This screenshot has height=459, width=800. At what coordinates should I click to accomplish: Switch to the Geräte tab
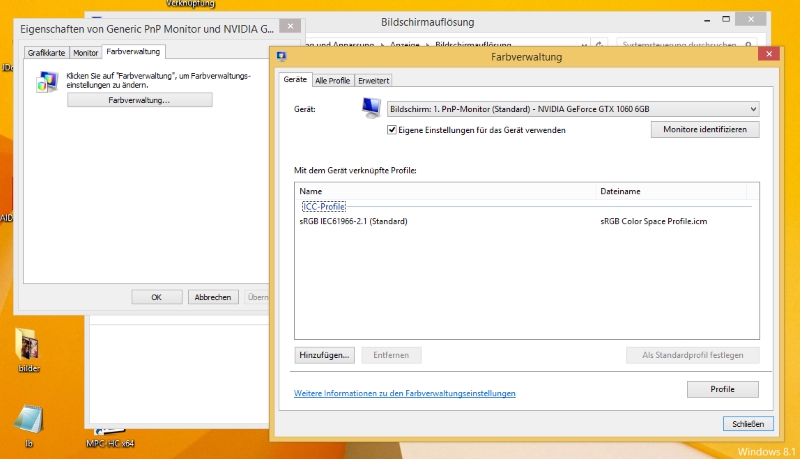tap(295, 80)
